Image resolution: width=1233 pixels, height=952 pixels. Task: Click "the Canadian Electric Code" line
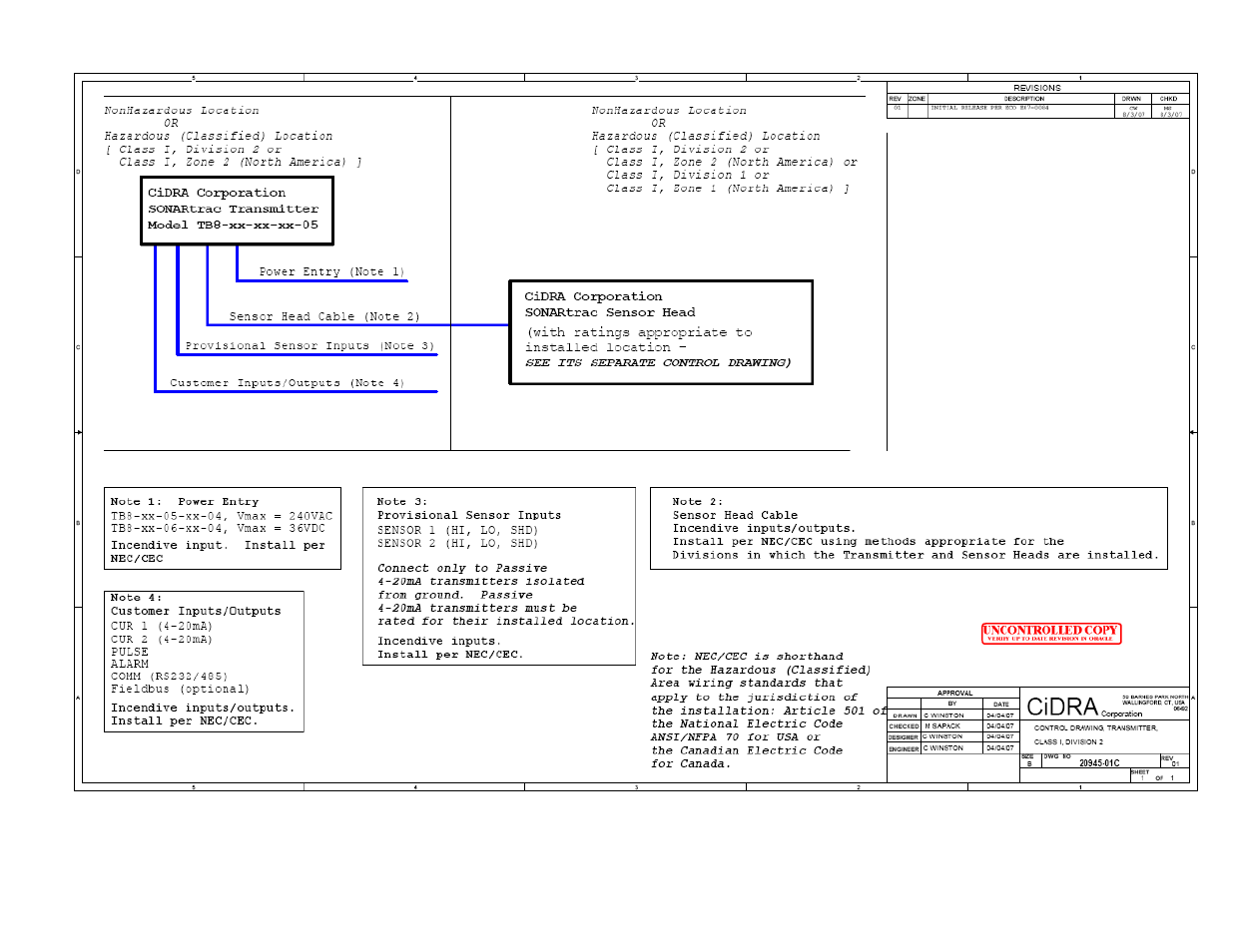coord(747,751)
